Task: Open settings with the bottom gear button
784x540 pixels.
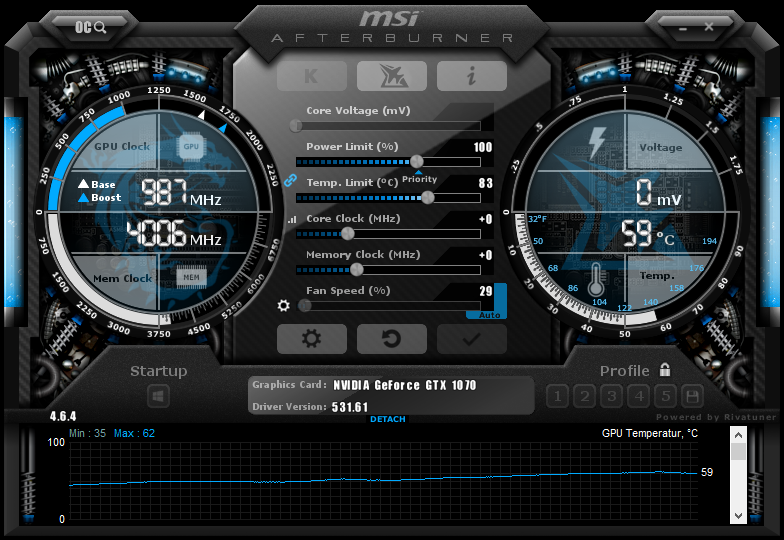Action: [x=312, y=339]
